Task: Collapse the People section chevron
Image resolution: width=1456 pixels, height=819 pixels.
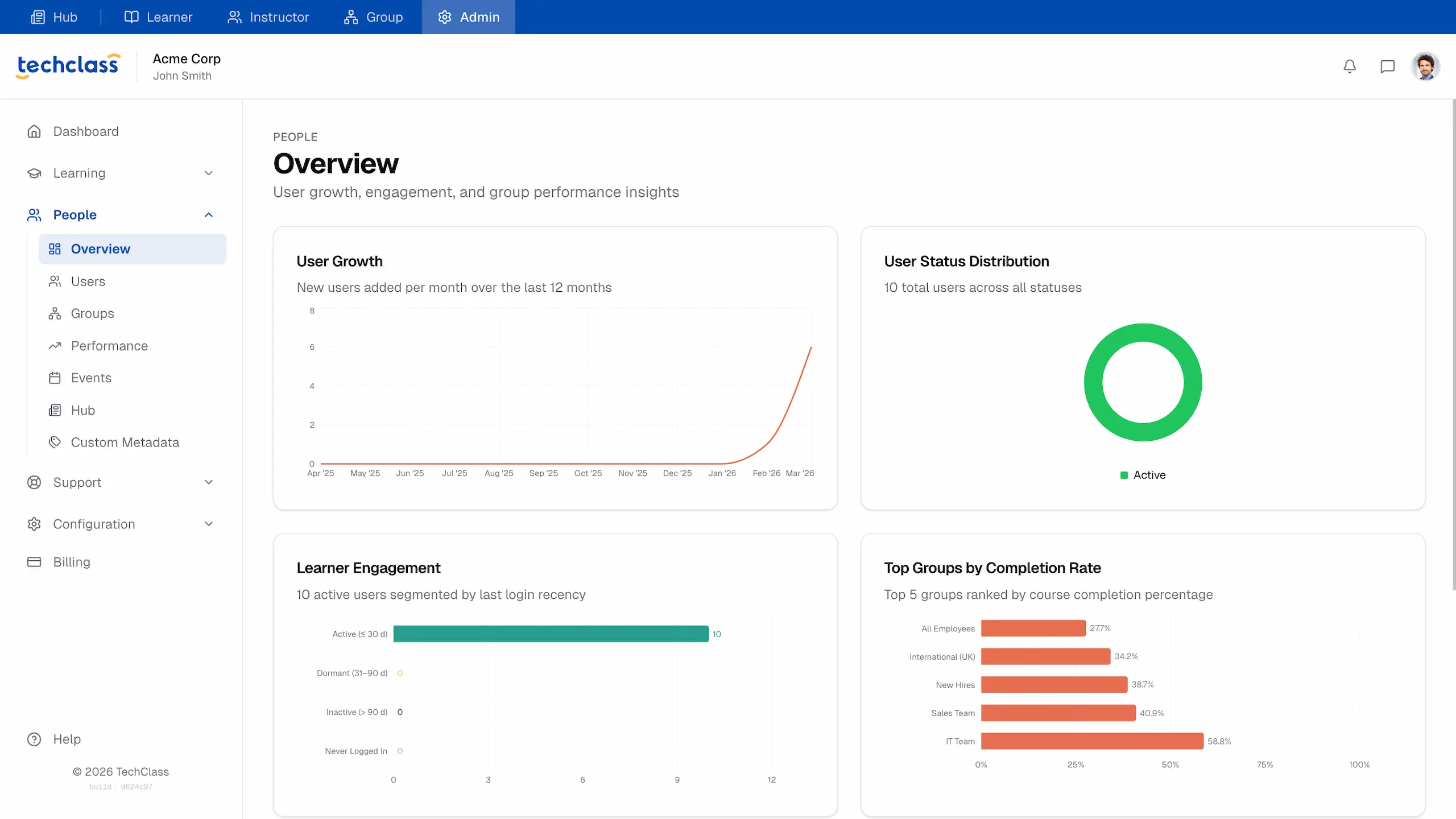Action: tap(209, 215)
